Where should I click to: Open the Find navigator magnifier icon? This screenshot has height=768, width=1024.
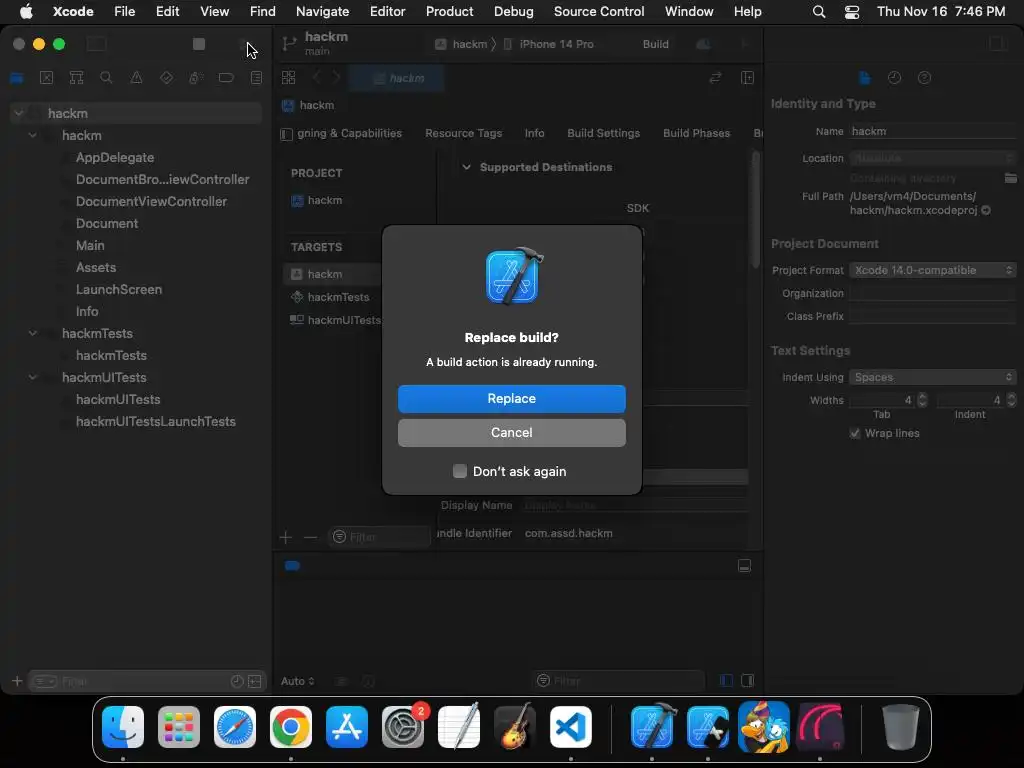(x=106, y=78)
